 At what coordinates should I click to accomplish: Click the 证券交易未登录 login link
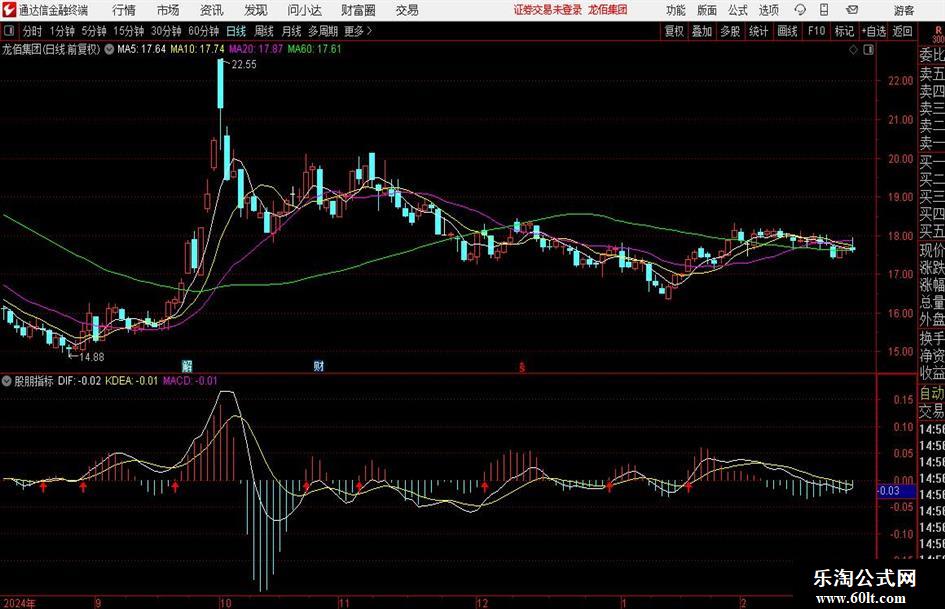pyautogui.click(x=548, y=10)
